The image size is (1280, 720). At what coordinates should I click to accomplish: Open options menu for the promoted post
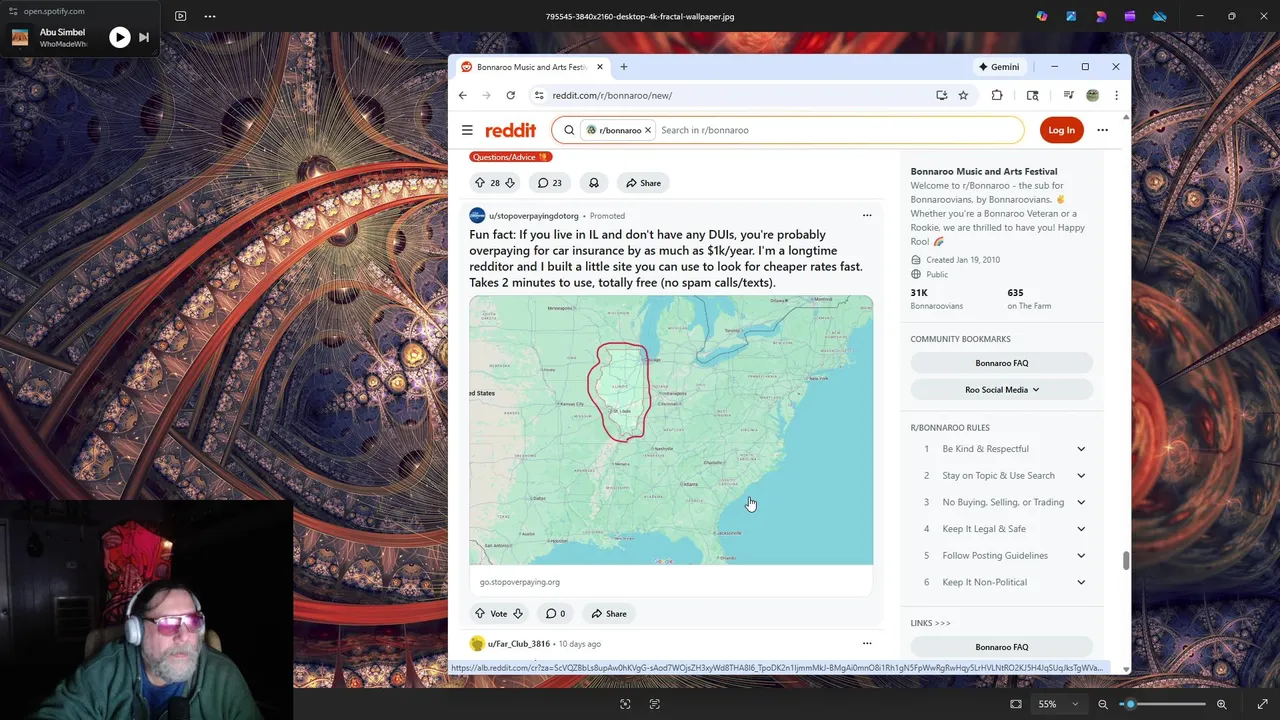[867, 215]
